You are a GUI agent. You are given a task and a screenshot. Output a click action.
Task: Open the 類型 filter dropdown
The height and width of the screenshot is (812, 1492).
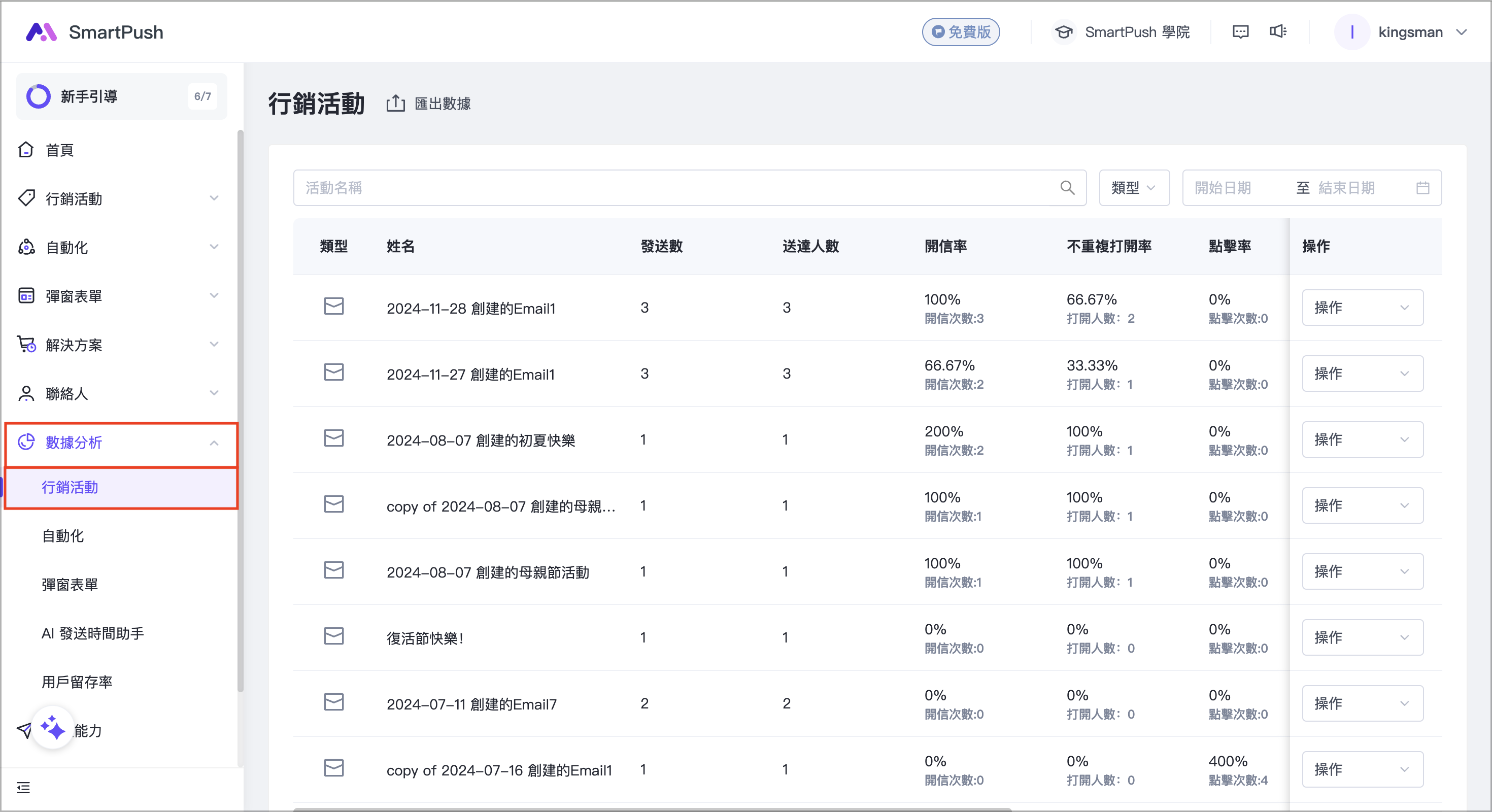pyautogui.click(x=1134, y=188)
